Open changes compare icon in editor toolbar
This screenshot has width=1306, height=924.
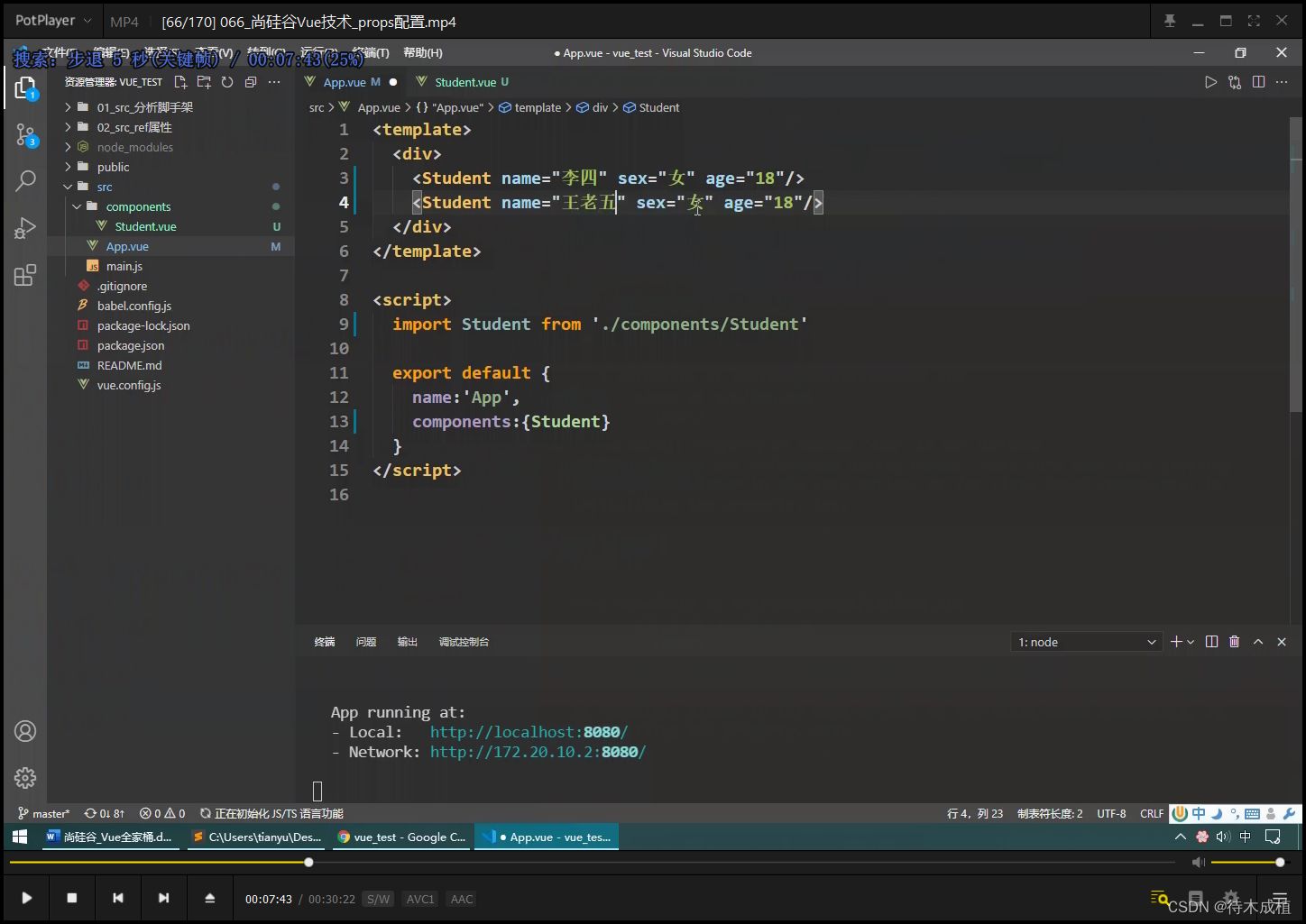click(1235, 82)
